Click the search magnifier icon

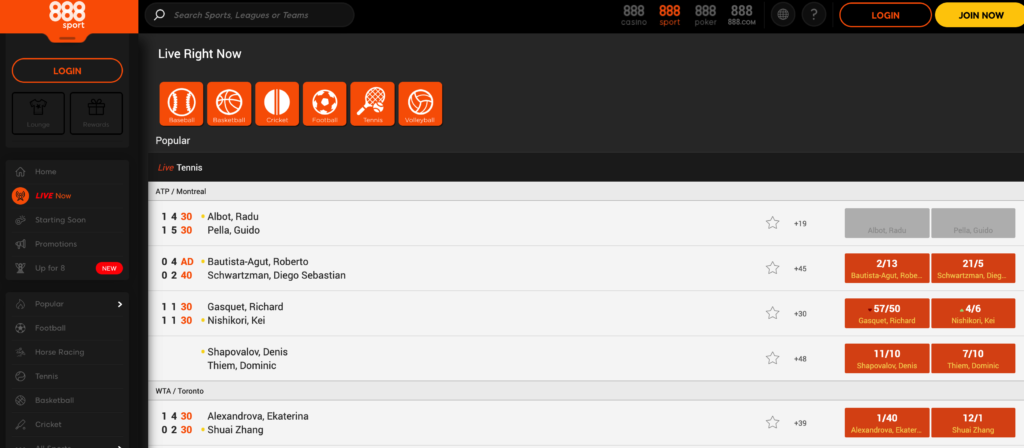pyautogui.click(x=159, y=15)
